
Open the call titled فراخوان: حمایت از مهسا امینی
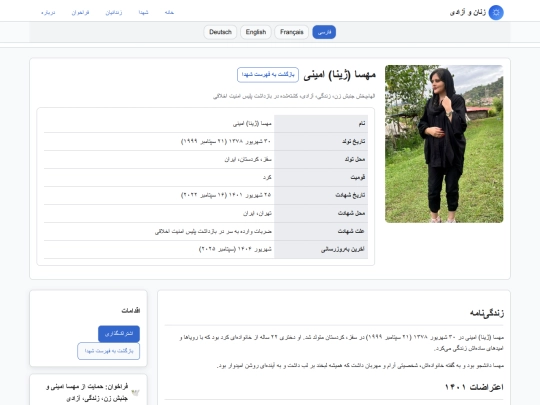click(87, 392)
